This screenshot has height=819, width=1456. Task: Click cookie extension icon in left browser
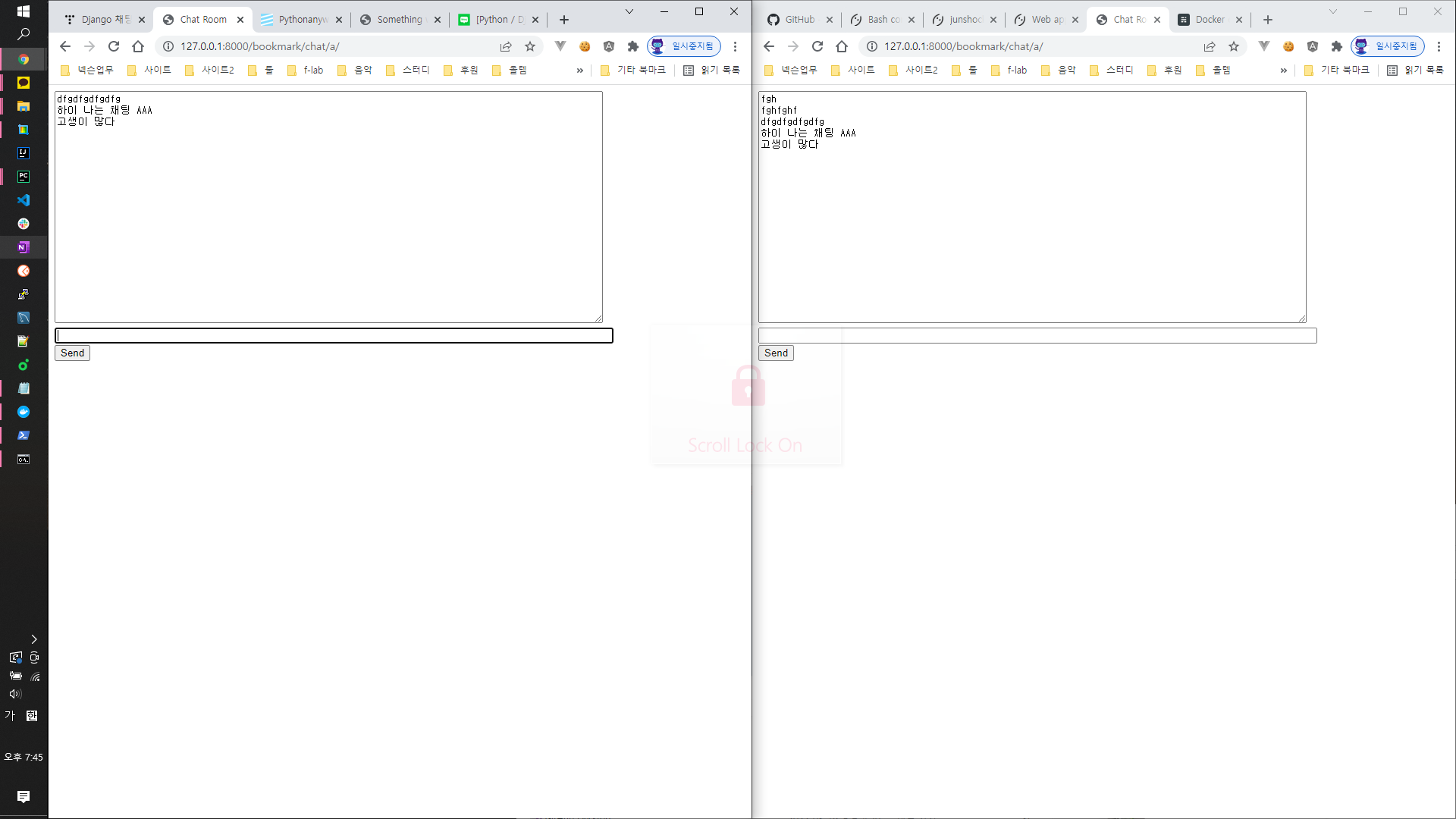tap(585, 46)
